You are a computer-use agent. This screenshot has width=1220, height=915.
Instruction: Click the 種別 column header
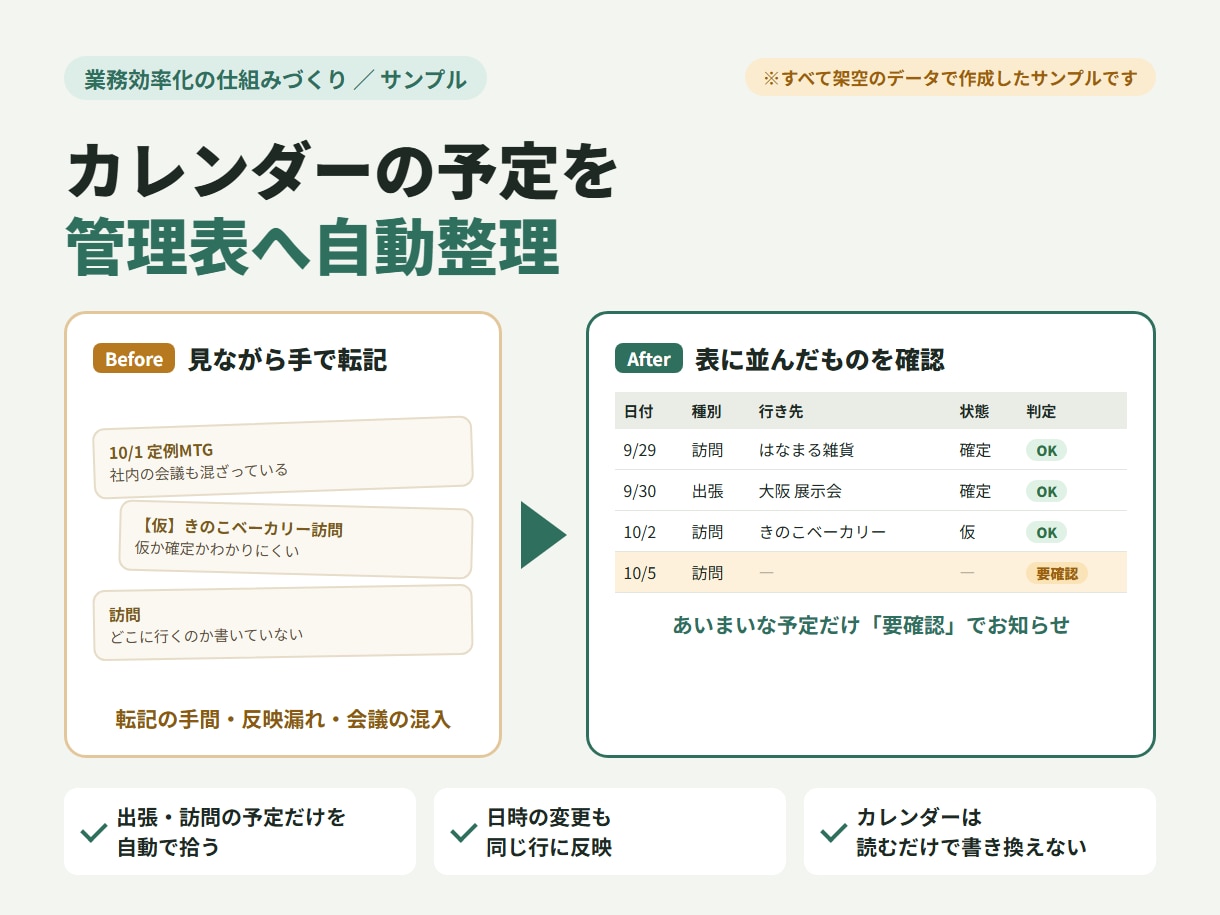(x=706, y=411)
